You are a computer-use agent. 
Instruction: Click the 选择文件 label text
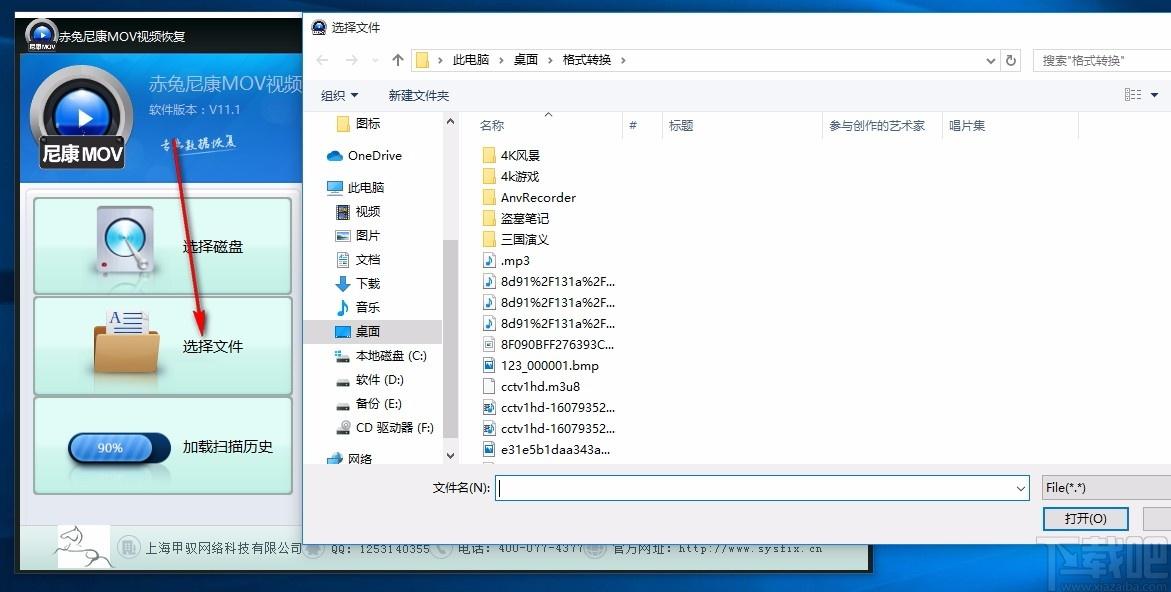point(213,346)
